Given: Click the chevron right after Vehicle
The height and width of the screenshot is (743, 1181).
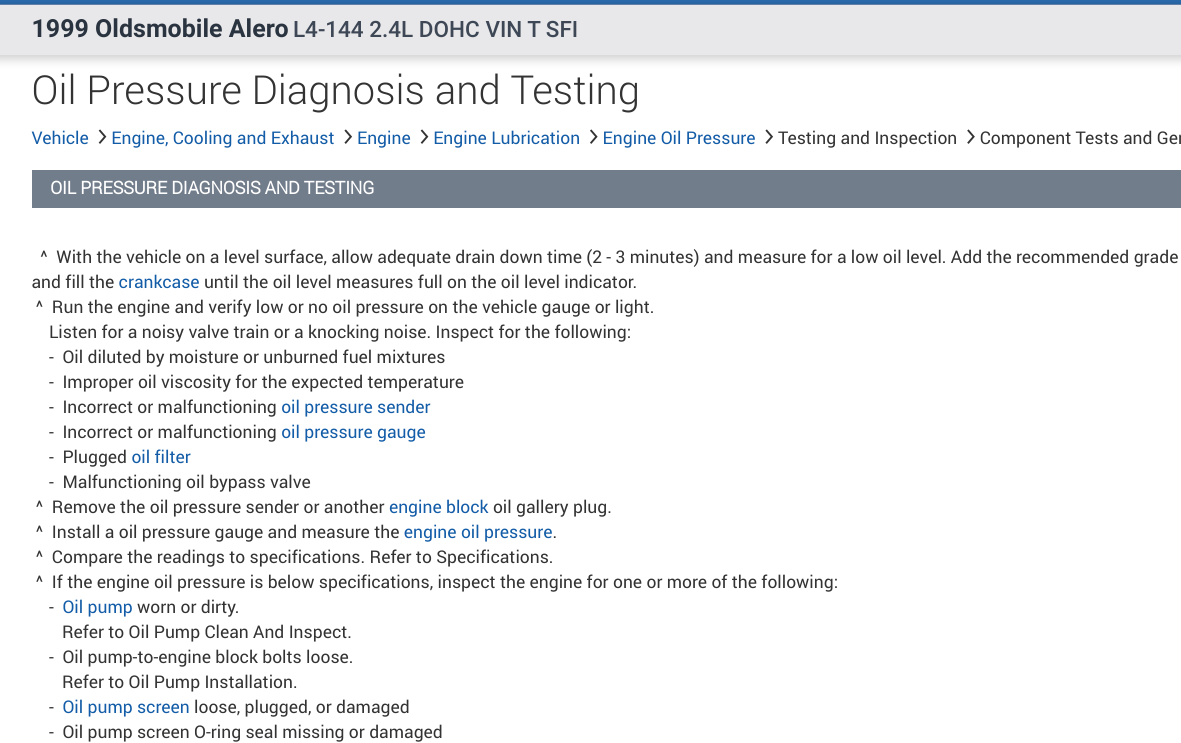Looking at the screenshot, I should [101, 138].
